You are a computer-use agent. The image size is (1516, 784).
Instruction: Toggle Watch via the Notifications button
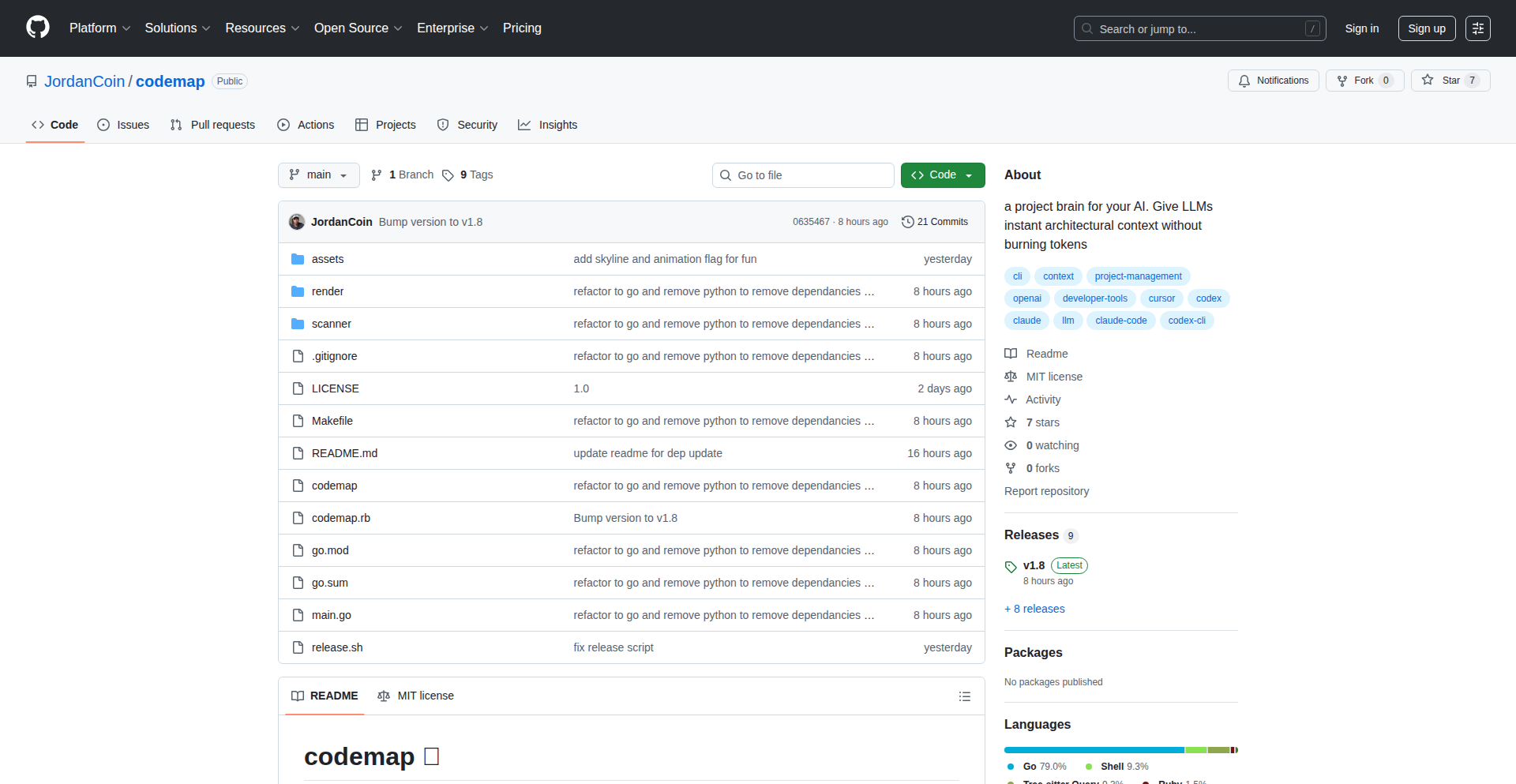click(x=1273, y=80)
